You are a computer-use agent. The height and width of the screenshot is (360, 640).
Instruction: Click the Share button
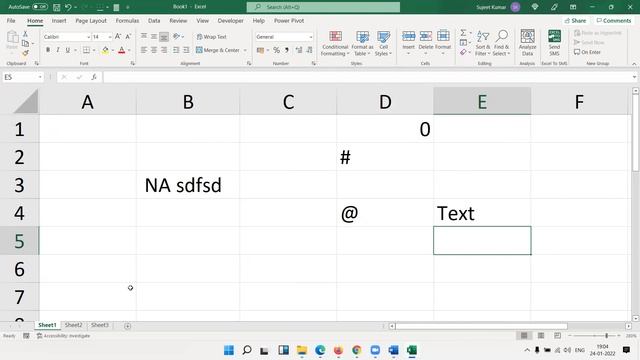pyautogui.click(x=576, y=20)
